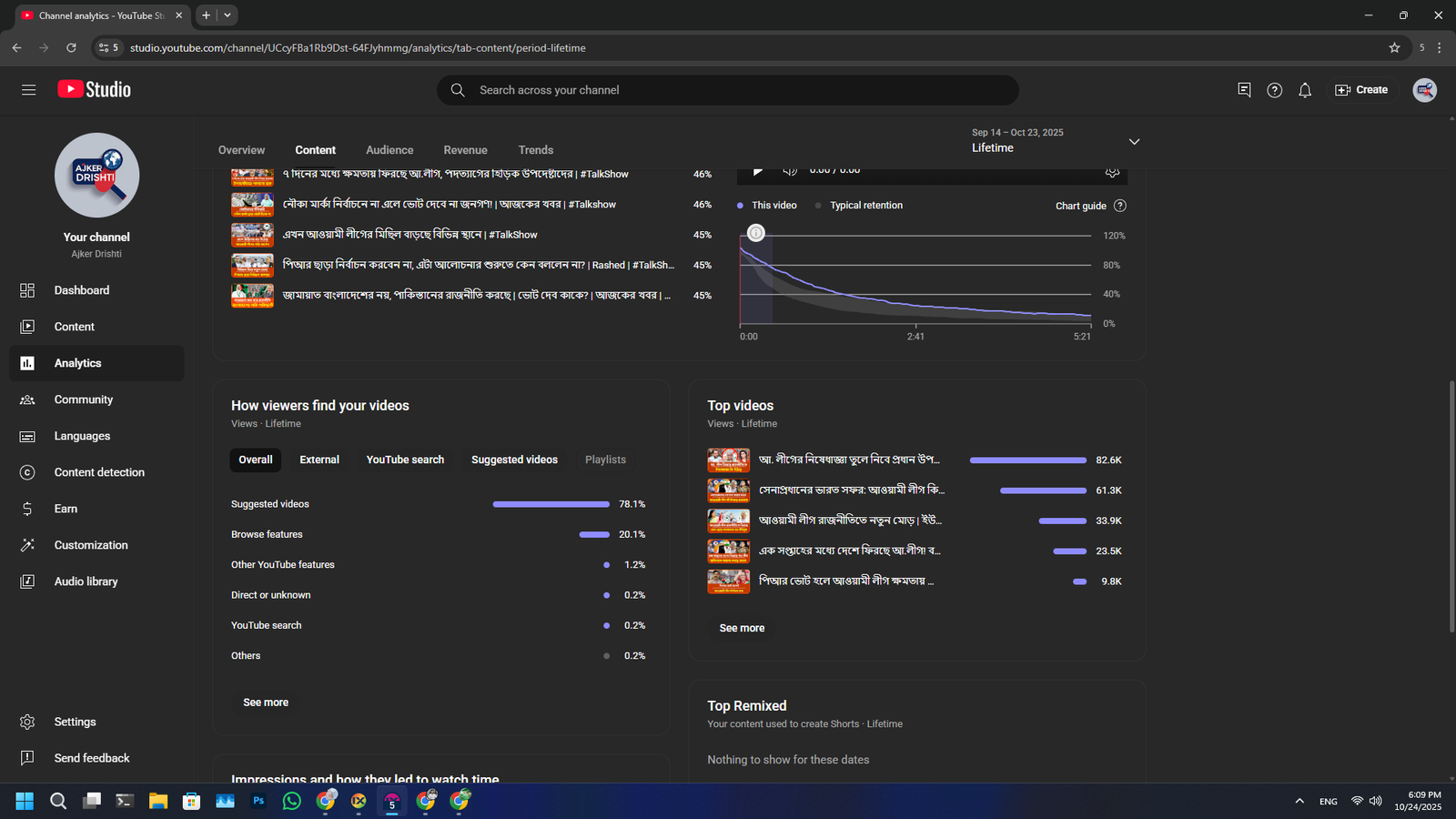This screenshot has width=1456, height=819.
Task: Open the help question mark icon
Action: tap(1274, 90)
